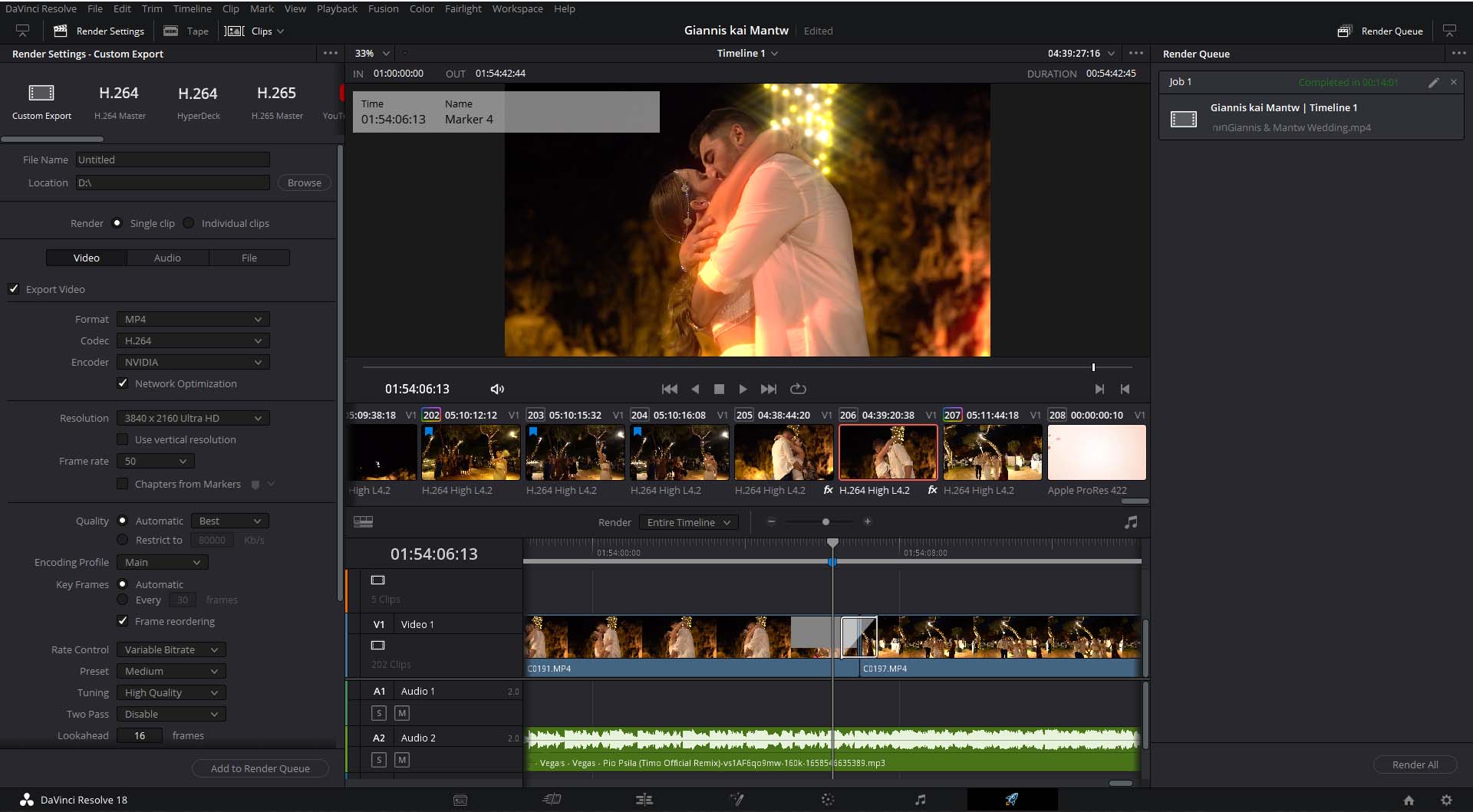Click Add to Render Queue button
1473x812 pixels.
click(260, 768)
